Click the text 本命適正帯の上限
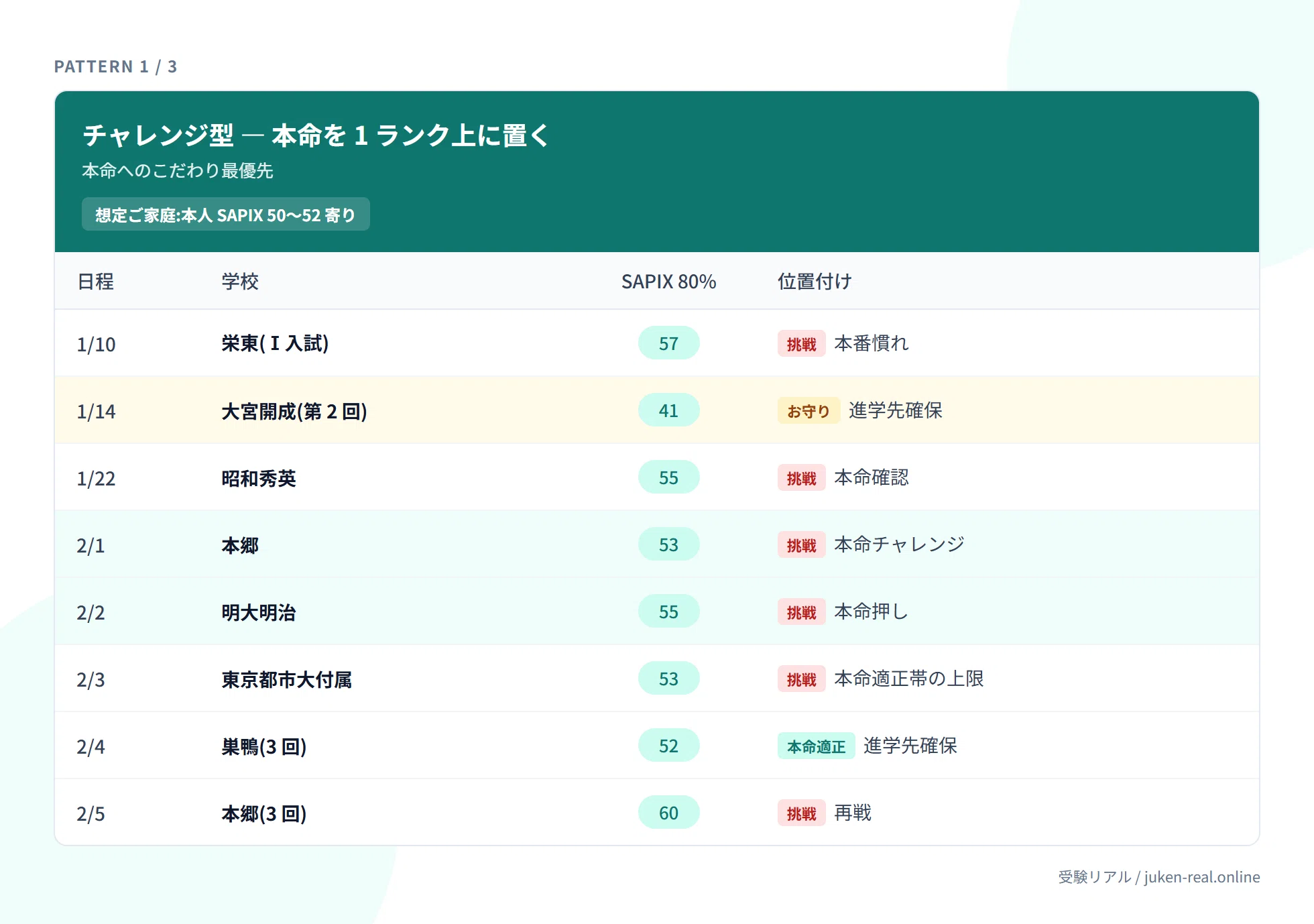This screenshot has width=1314, height=924. [908, 679]
